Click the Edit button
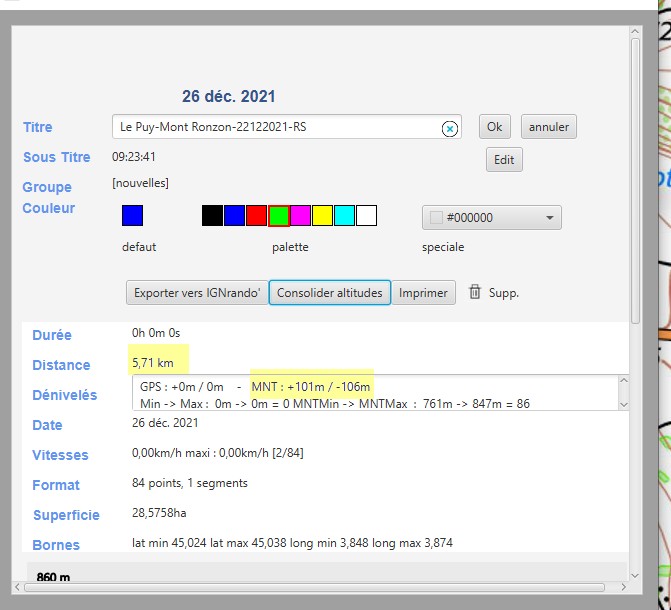Viewport: 671px width, 610px height. coord(504,160)
